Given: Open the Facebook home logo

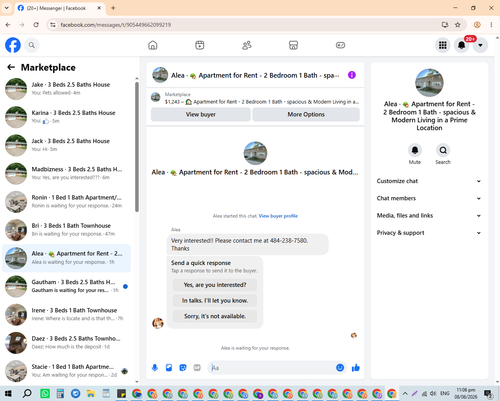Looking at the screenshot, I should (x=13, y=45).
